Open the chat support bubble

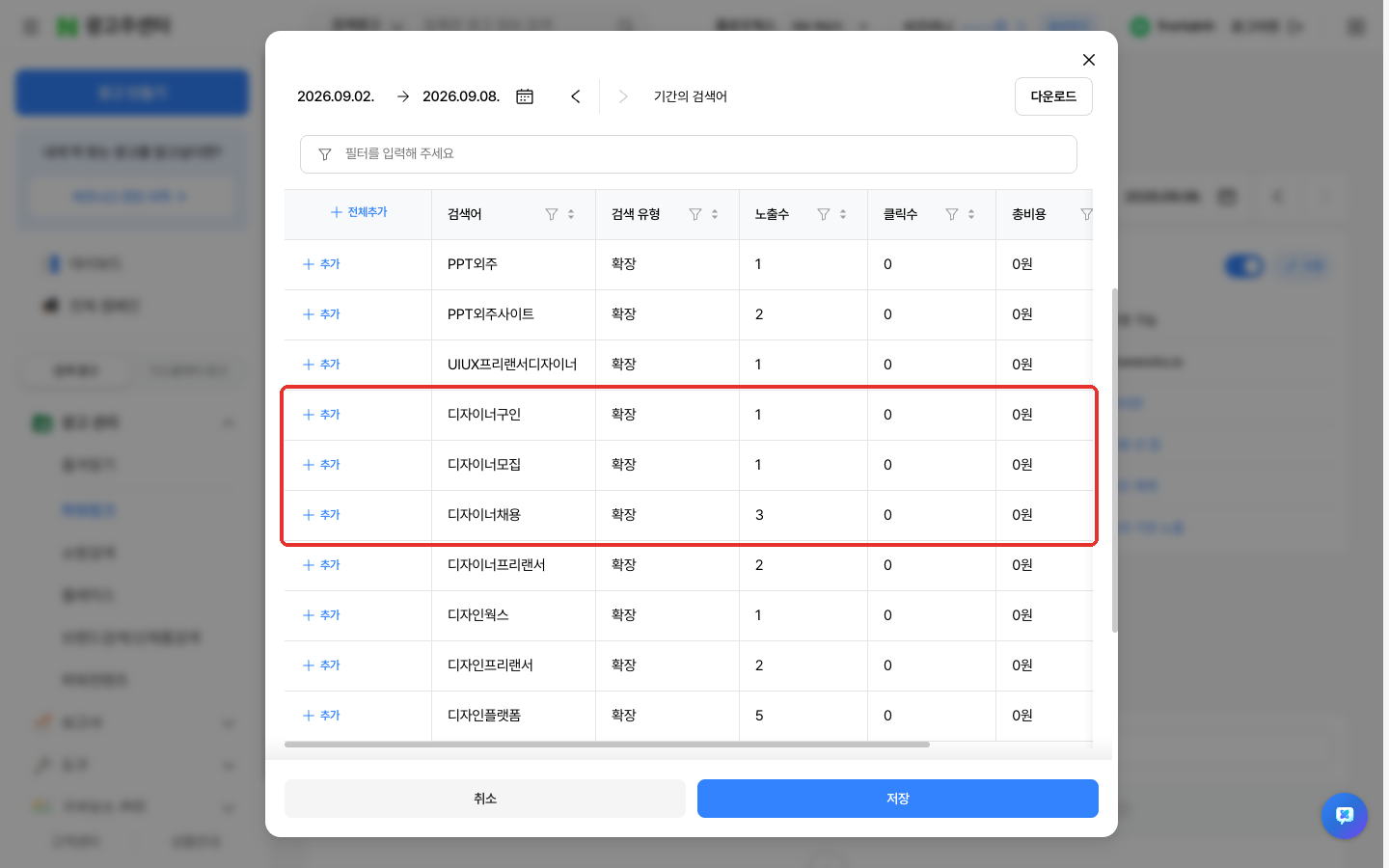pos(1345,816)
